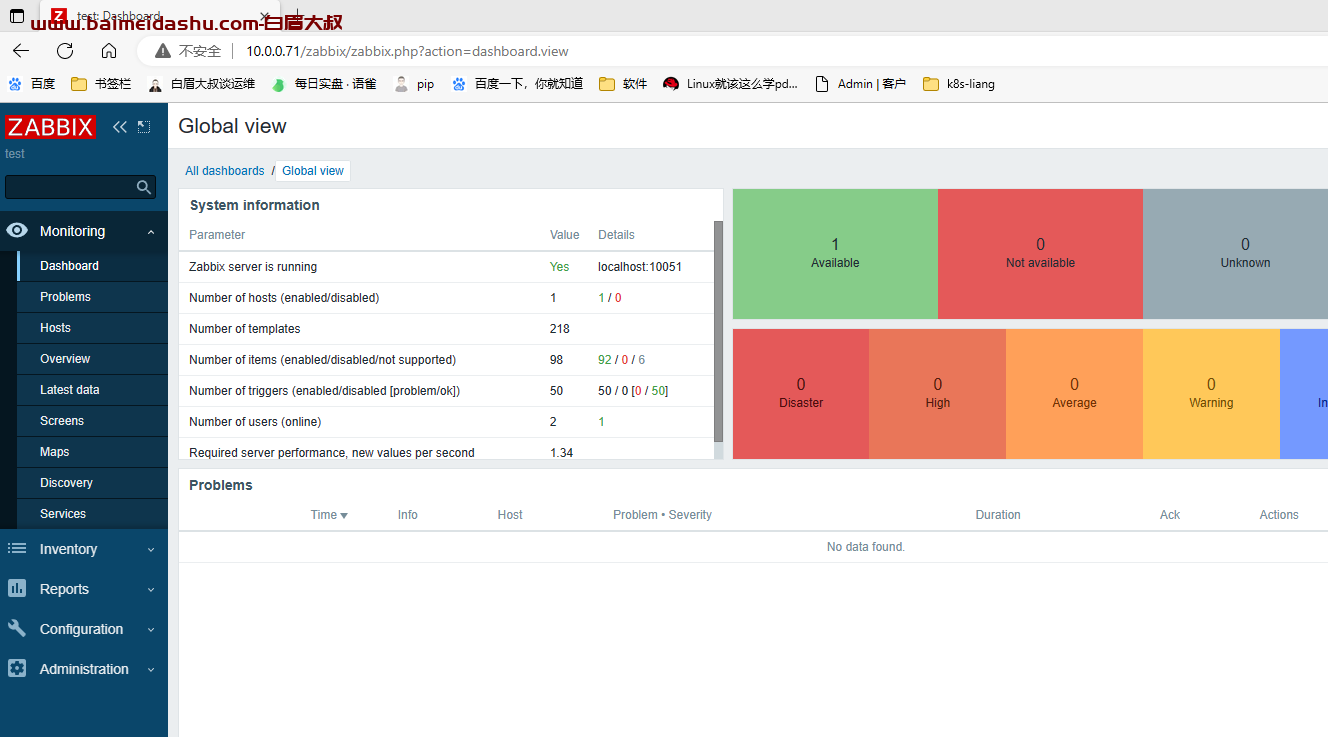
Task: Open the tab actions menu icon
Action: point(17,16)
